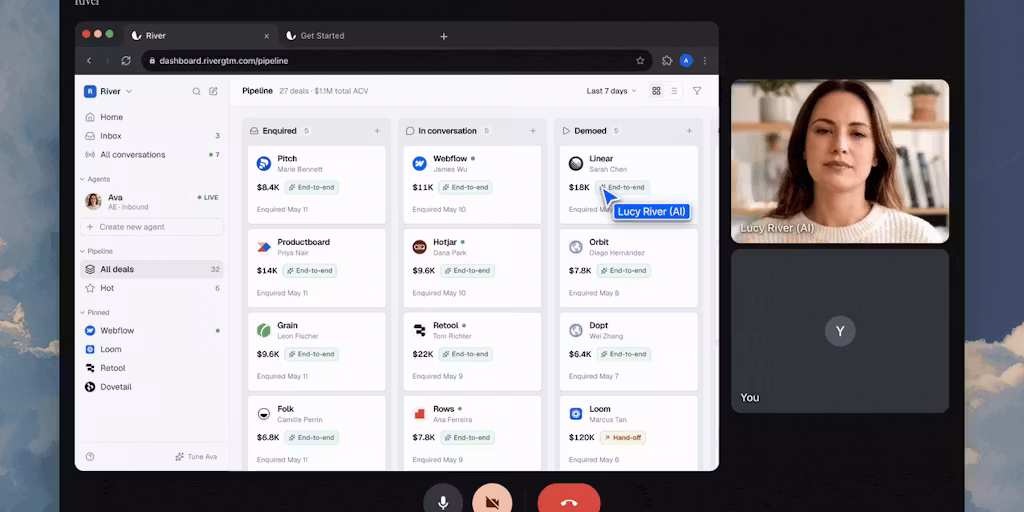End the call with red hang-up button
1024x512 pixels.
click(569, 501)
